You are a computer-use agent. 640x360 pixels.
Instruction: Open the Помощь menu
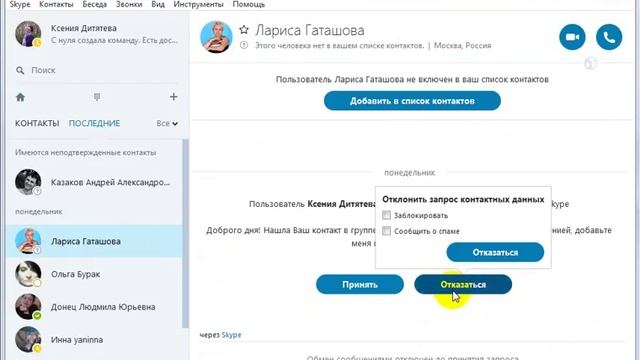click(249, 4)
